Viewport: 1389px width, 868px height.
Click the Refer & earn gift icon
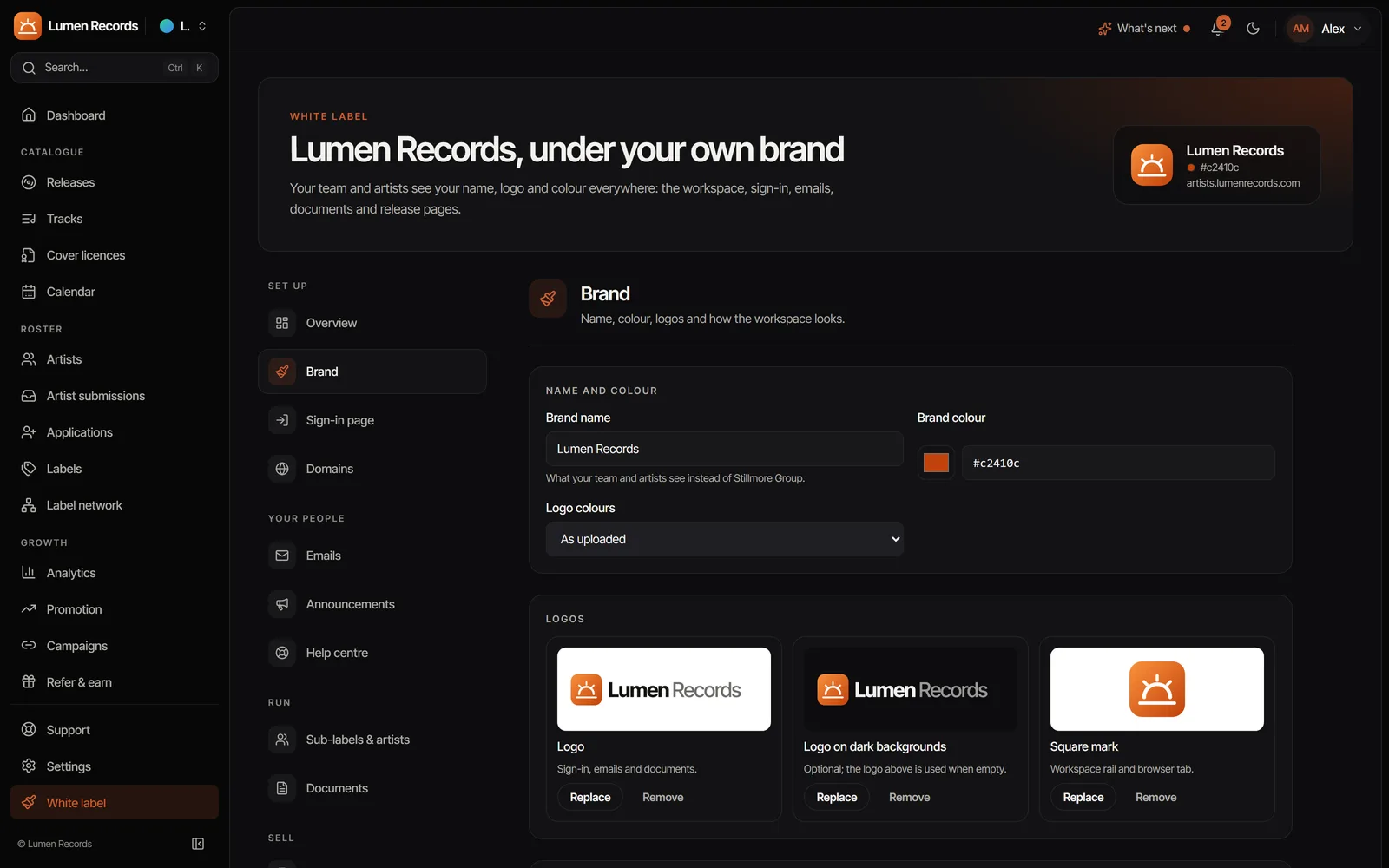(x=29, y=682)
